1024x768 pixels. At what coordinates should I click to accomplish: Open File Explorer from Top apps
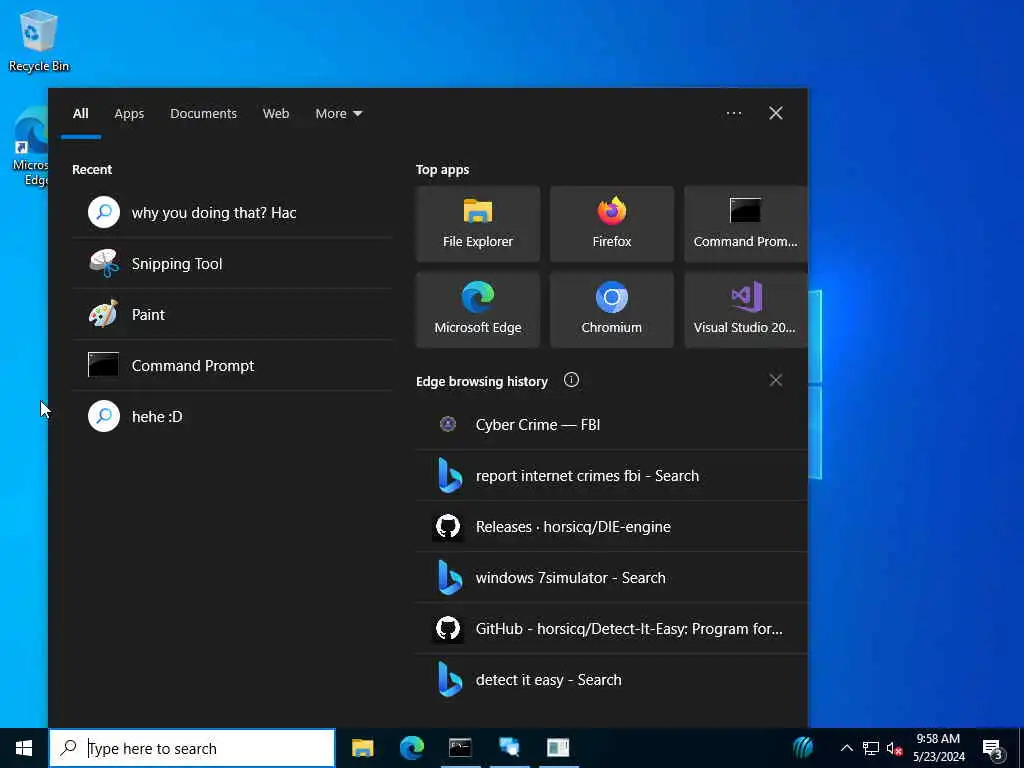point(477,224)
